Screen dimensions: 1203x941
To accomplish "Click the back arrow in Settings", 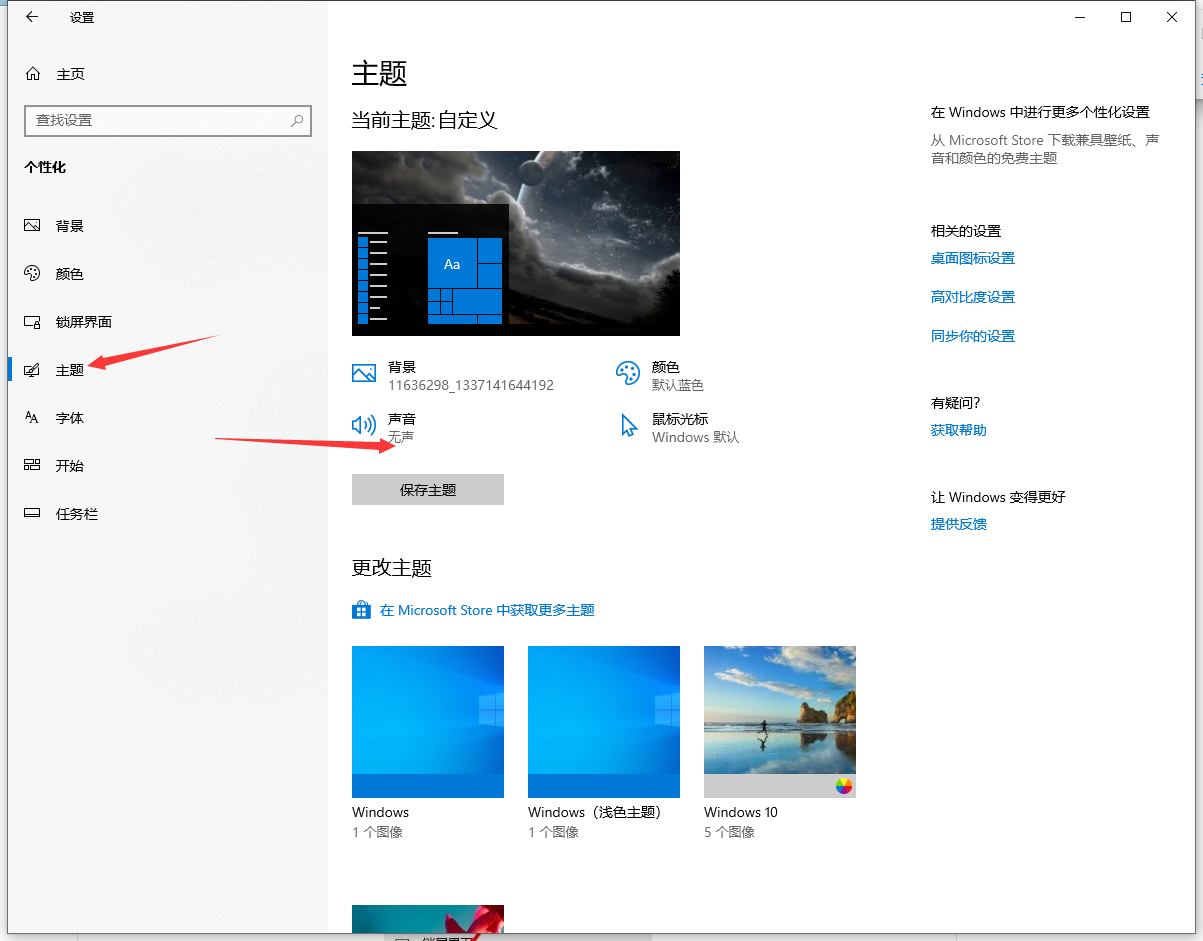I will pyautogui.click(x=32, y=17).
